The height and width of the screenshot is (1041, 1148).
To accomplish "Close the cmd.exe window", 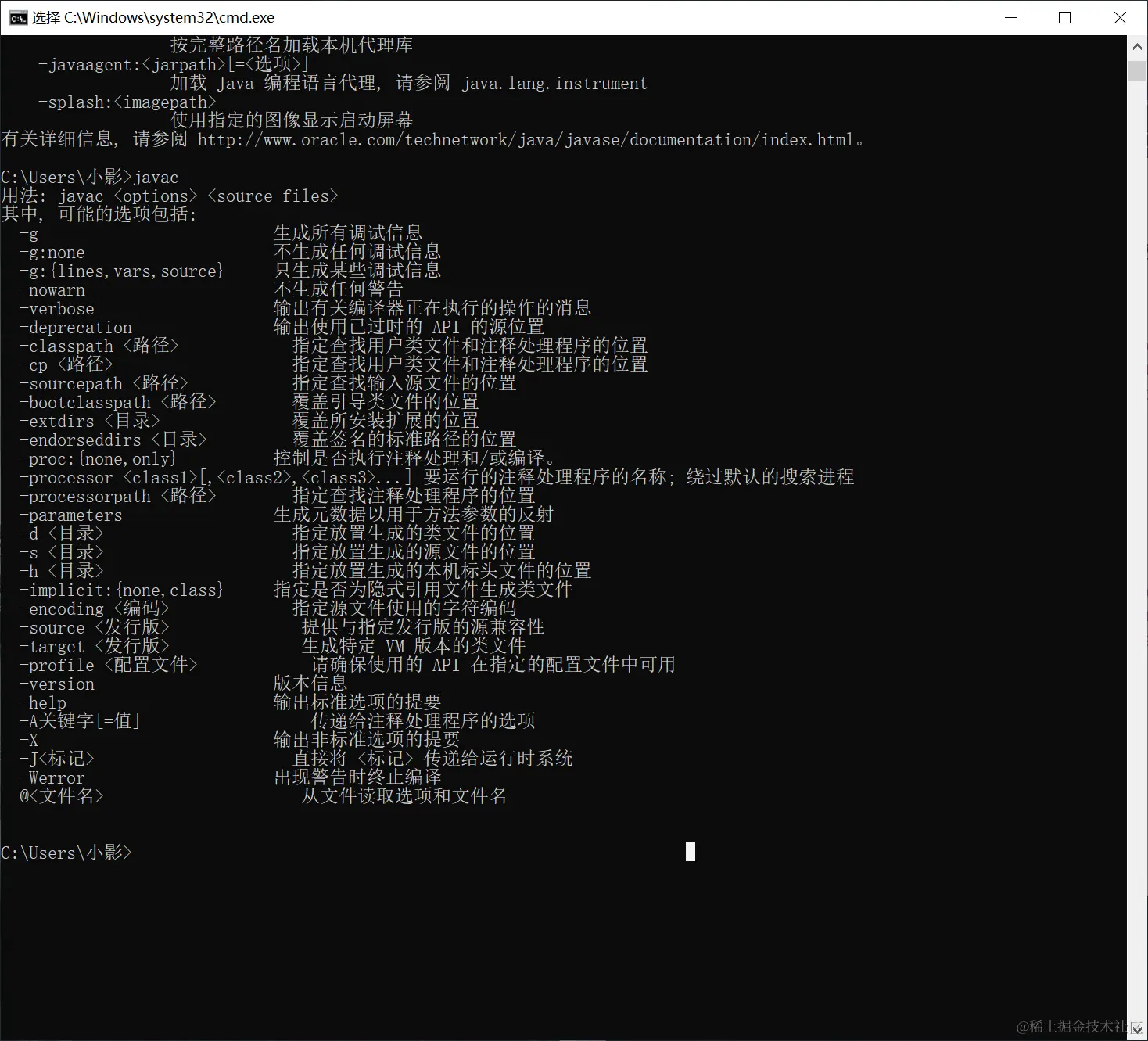I will (1120, 17).
